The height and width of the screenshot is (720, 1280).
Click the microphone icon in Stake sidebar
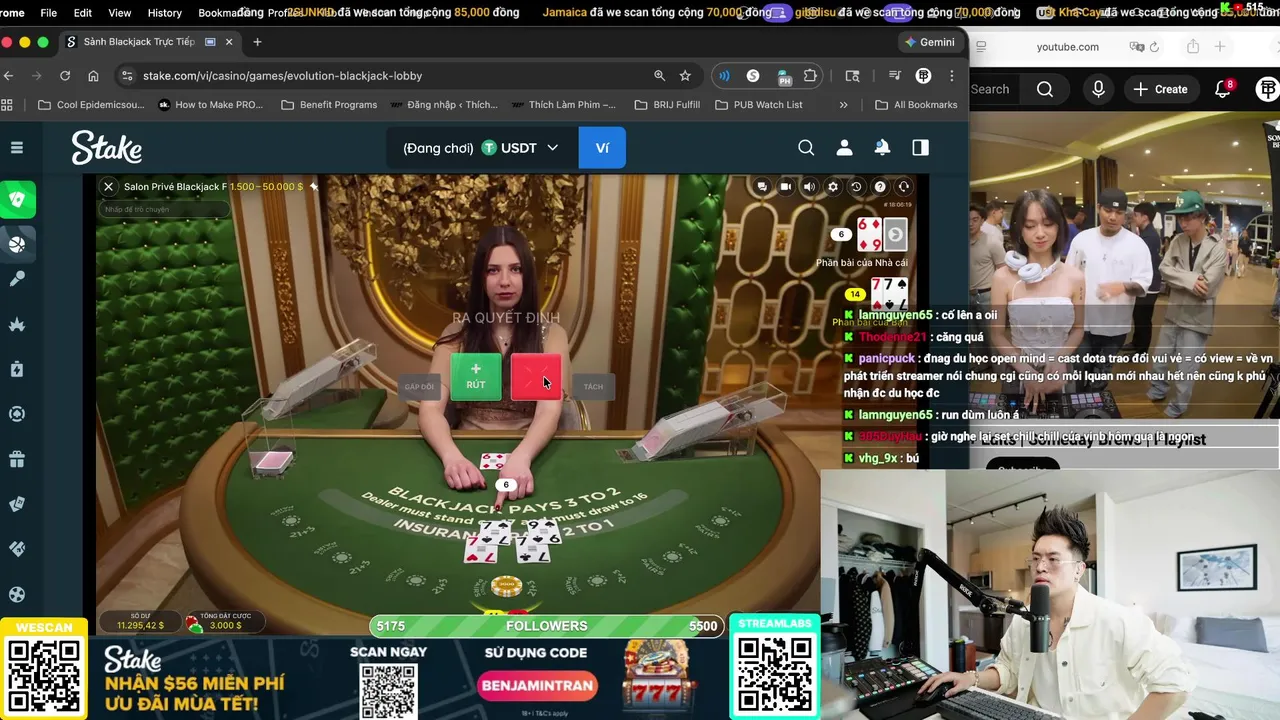point(17,279)
